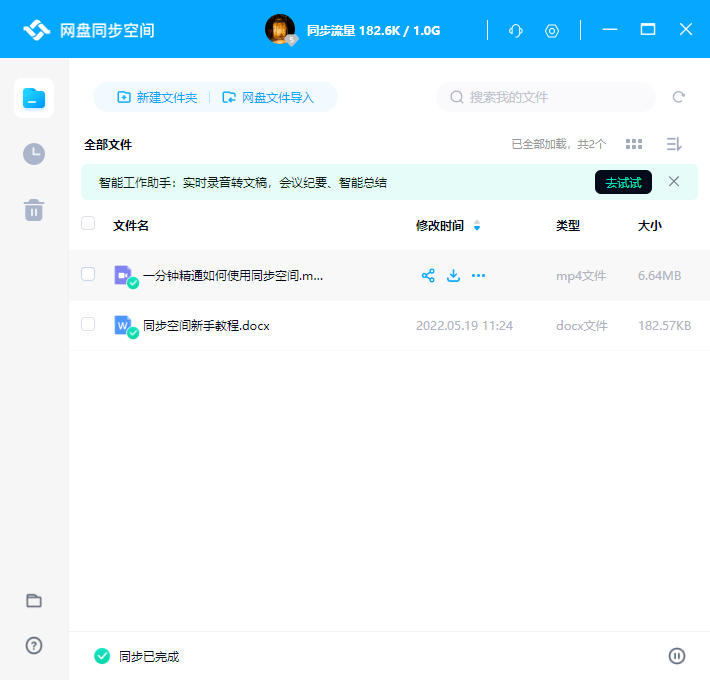Click the green sync completed check icon
The width and height of the screenshot is (710, 680).
pyautogui.click(x=102, y=656)
